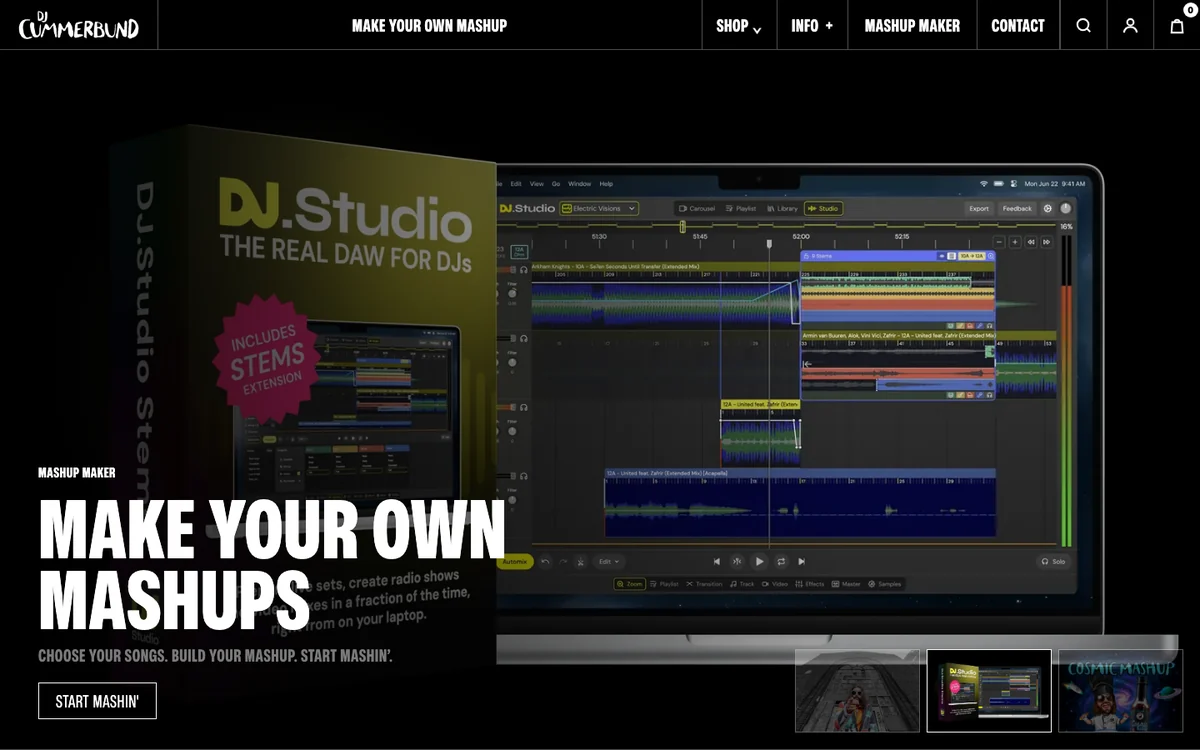This screenshot has width=1200, height=750.
Task: Click the small Mashup Maker label above headline
Action: 77,473
